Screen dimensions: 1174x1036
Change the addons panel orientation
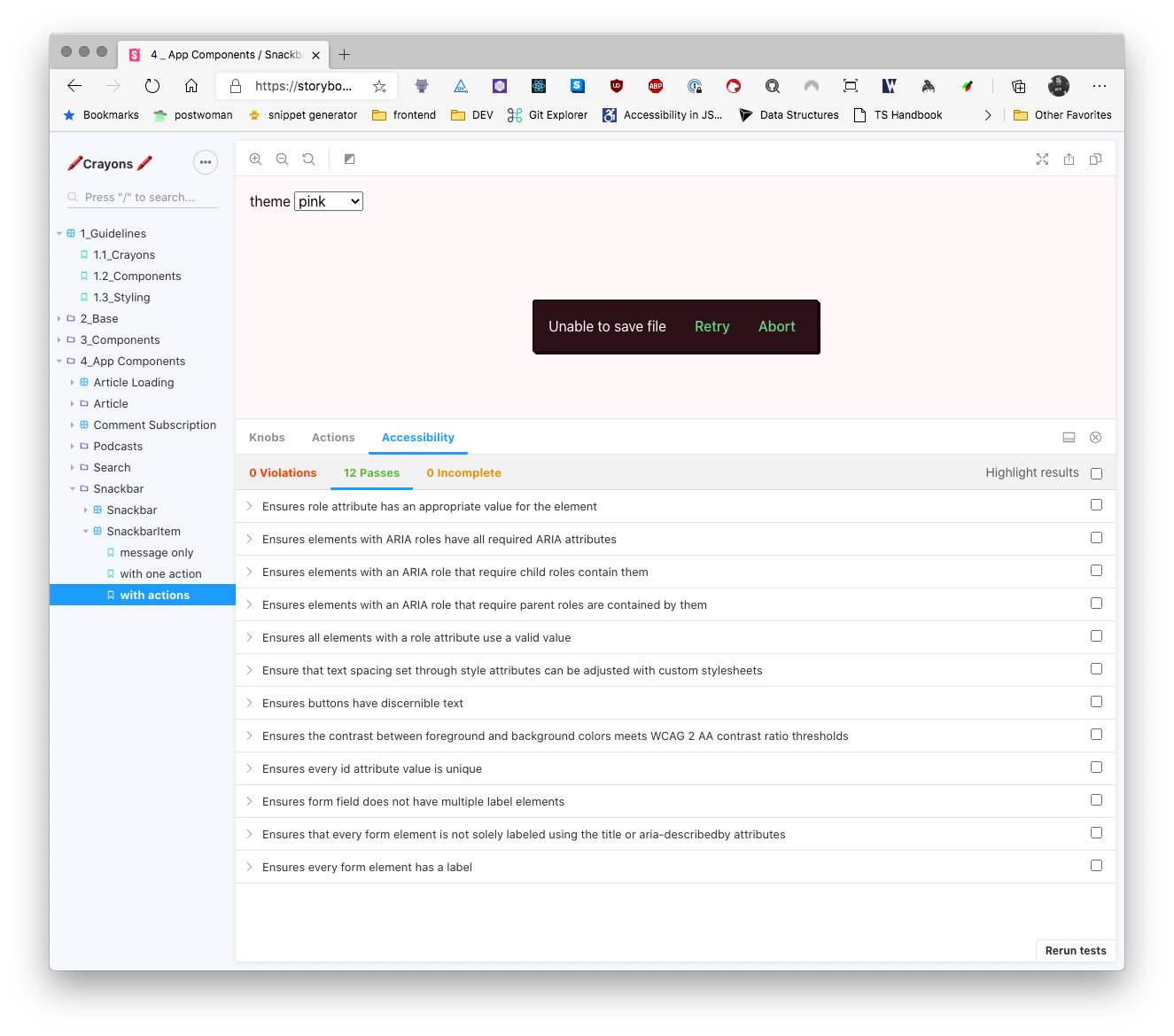click(x=1069, y=437)
